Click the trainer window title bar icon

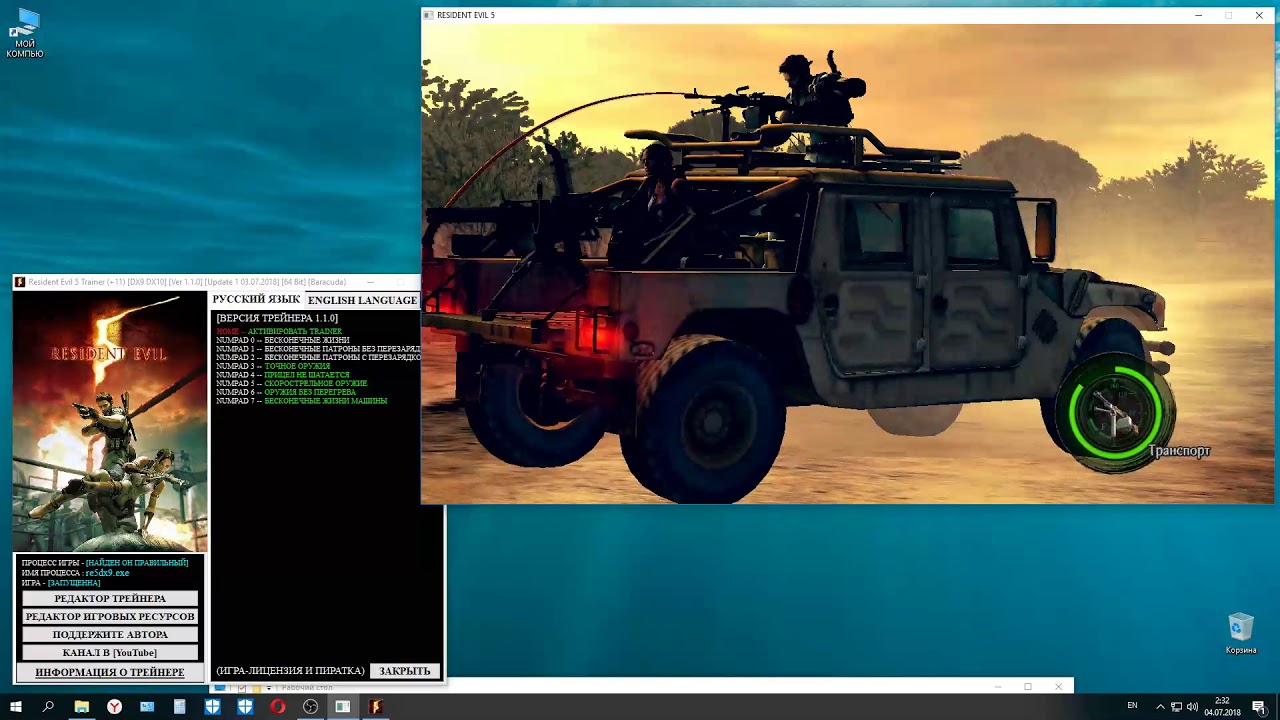(20, 282)
